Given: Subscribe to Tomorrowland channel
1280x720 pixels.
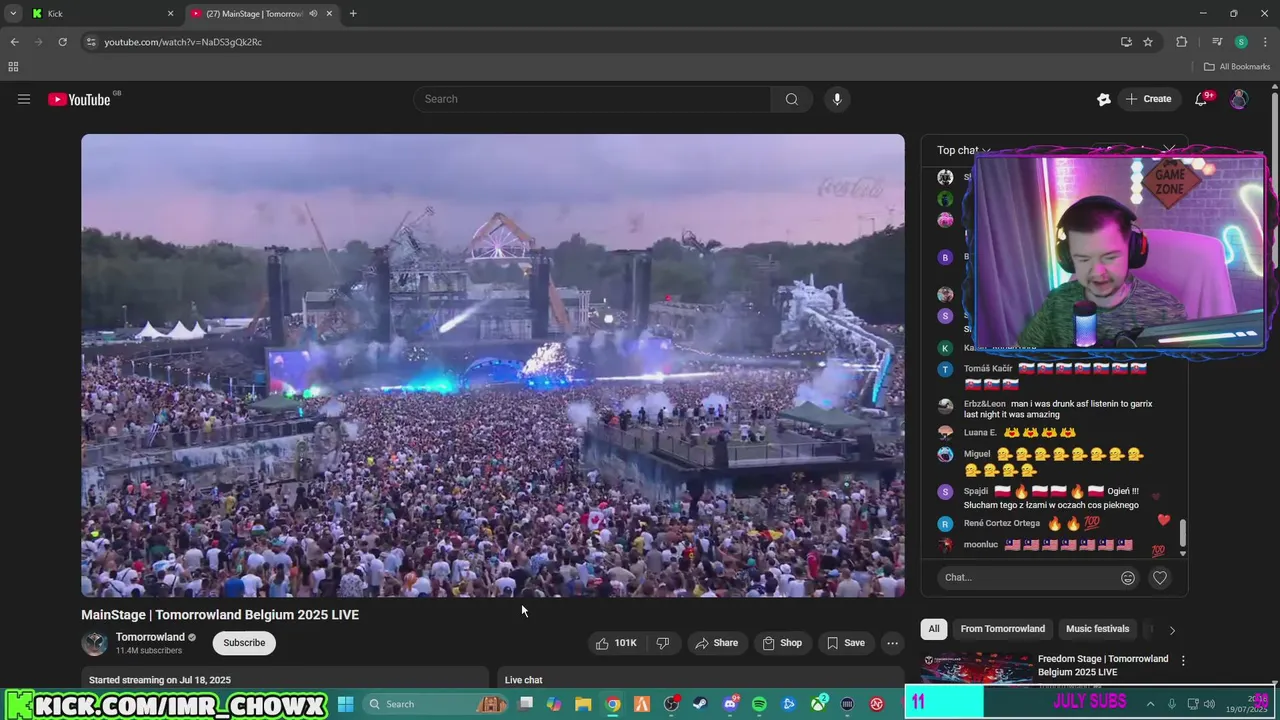Looking at the screenshot, I should point(244,643).
